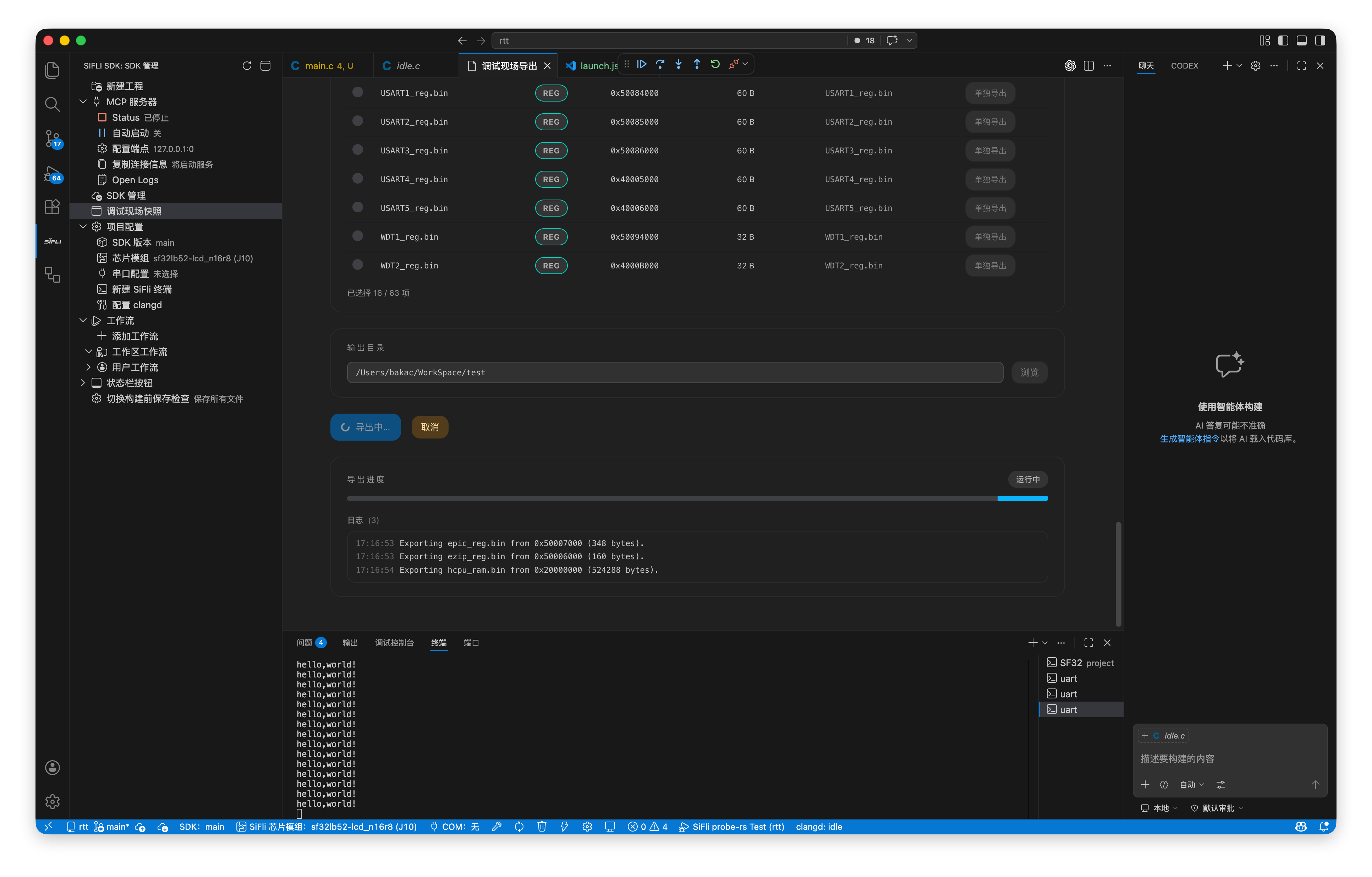Click the refresh icon in the SDK panel header
Image resolution: width=1372 pixels, height=877 pixels.
(x=247, y=66)
